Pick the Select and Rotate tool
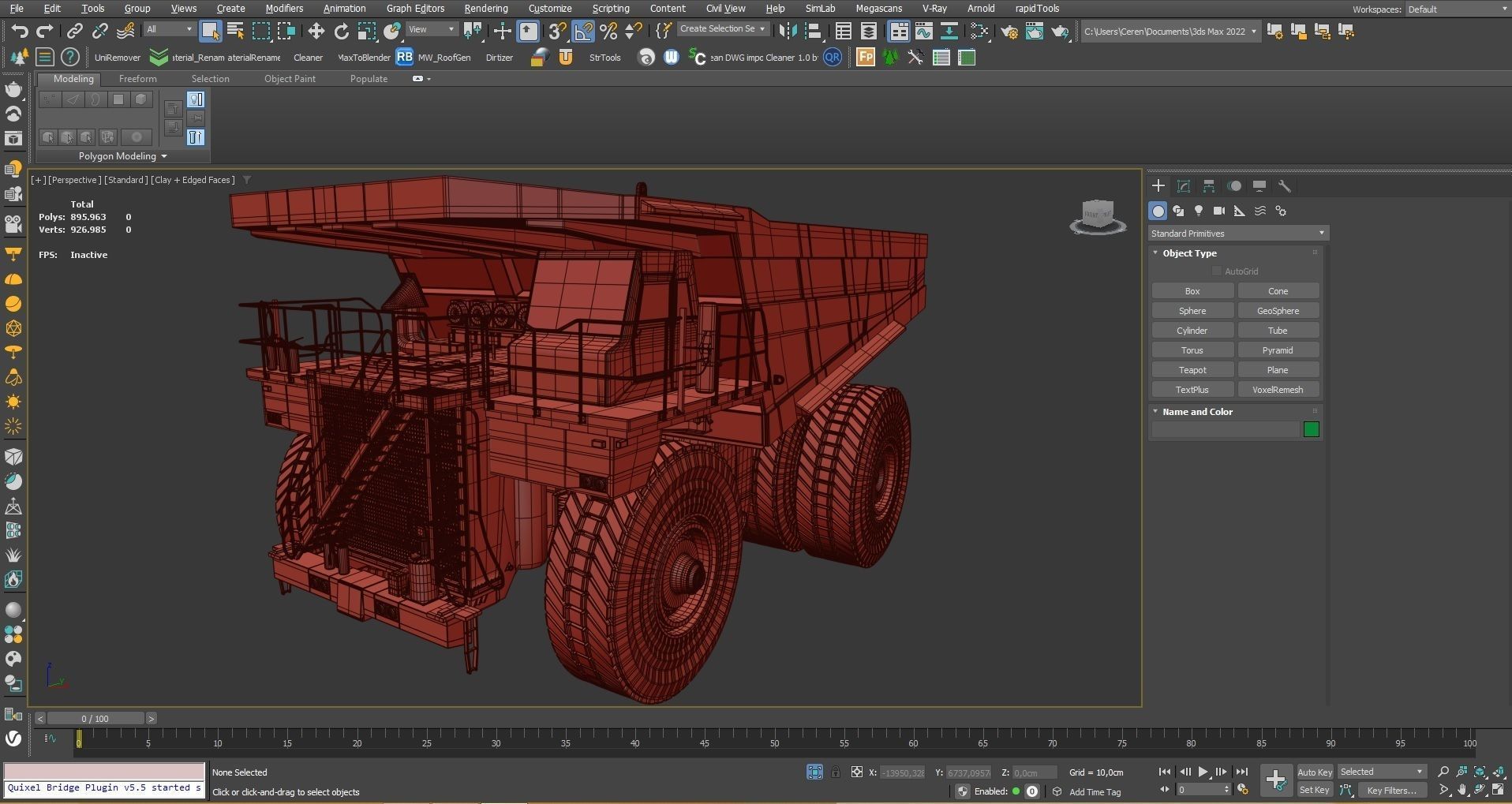Viewport: 1512px width, 804px height. pos(342,32)
